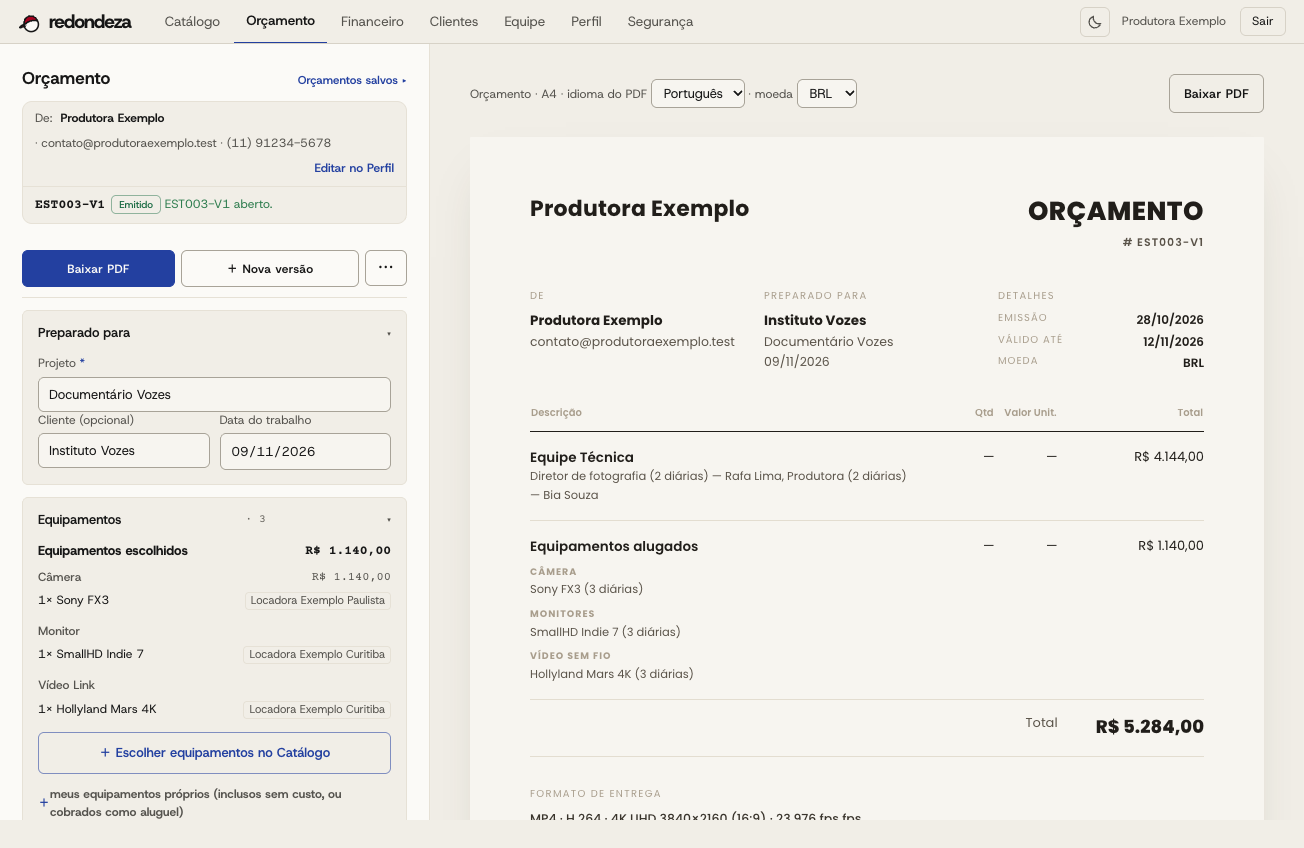The width and height of the screenshot is (1304, 848).
Task: Click the Cliente field with Instituto Vozes
Action: (124, 451)
